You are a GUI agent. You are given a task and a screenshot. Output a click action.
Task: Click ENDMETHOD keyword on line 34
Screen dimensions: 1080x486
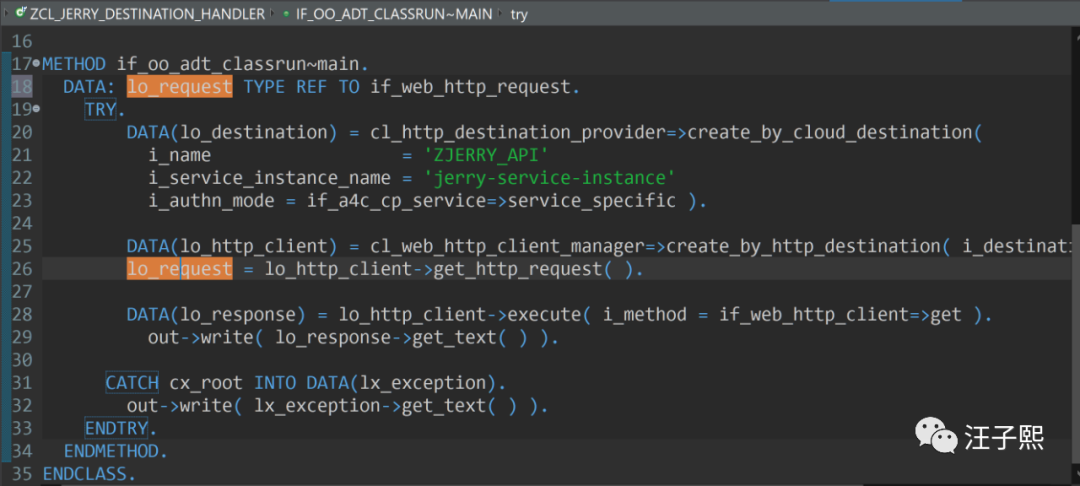tap(111, 451)
